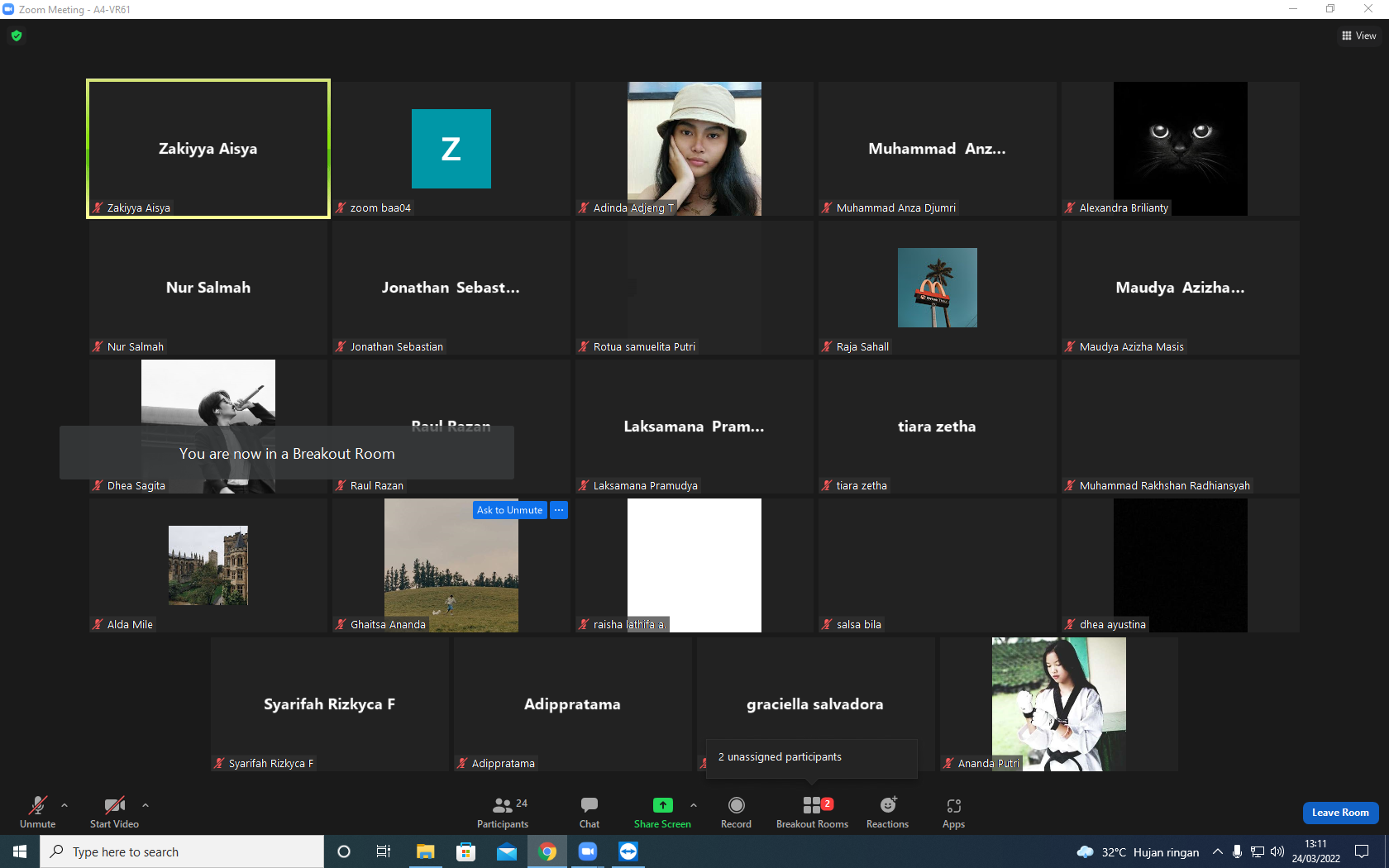Open the Participants panel
This screenshot has height=868, width=1389.
pyautogui.click(x=502, y=812)
